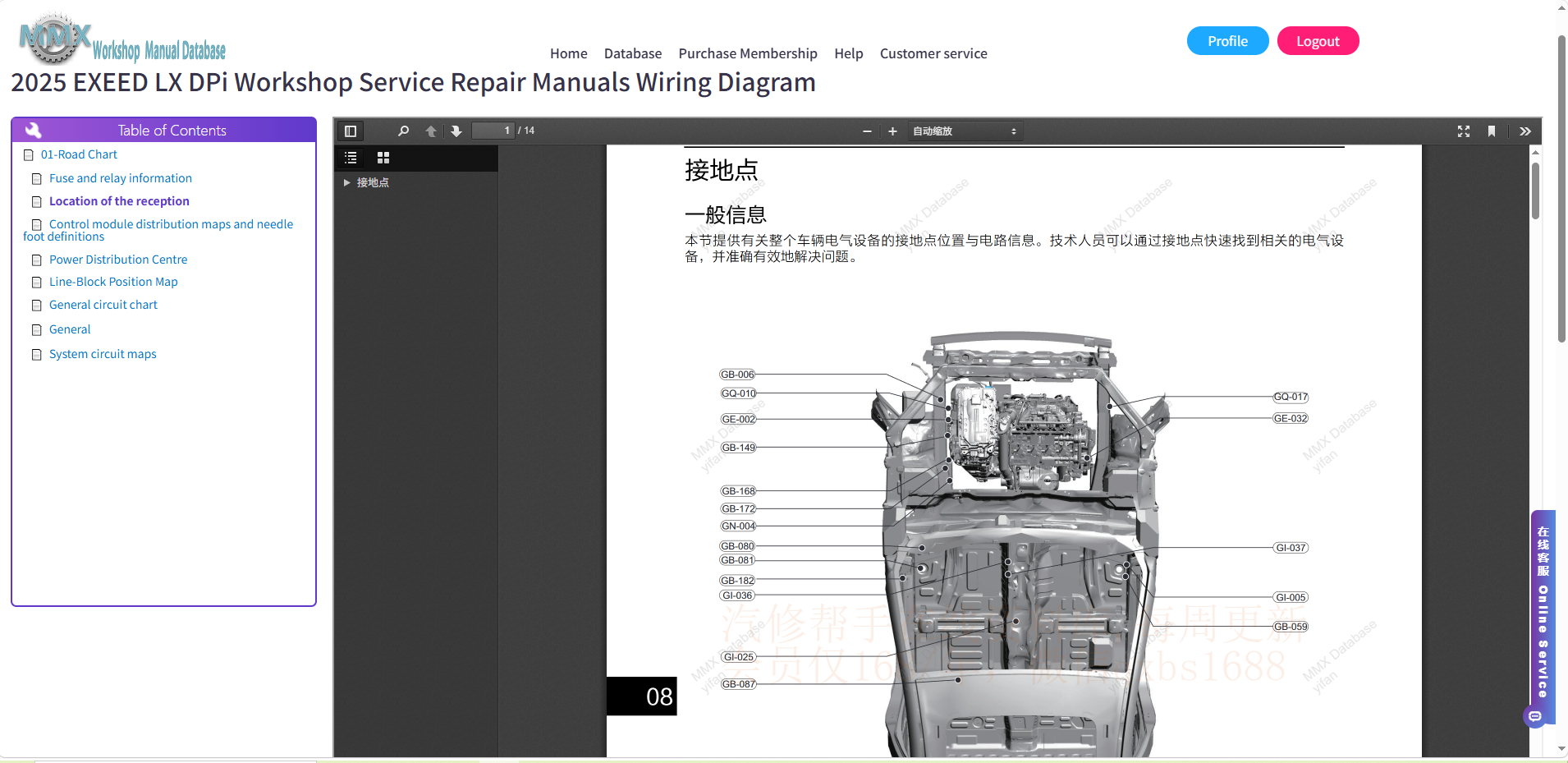Open Purchase Membership page

click(x=748, y=53)
